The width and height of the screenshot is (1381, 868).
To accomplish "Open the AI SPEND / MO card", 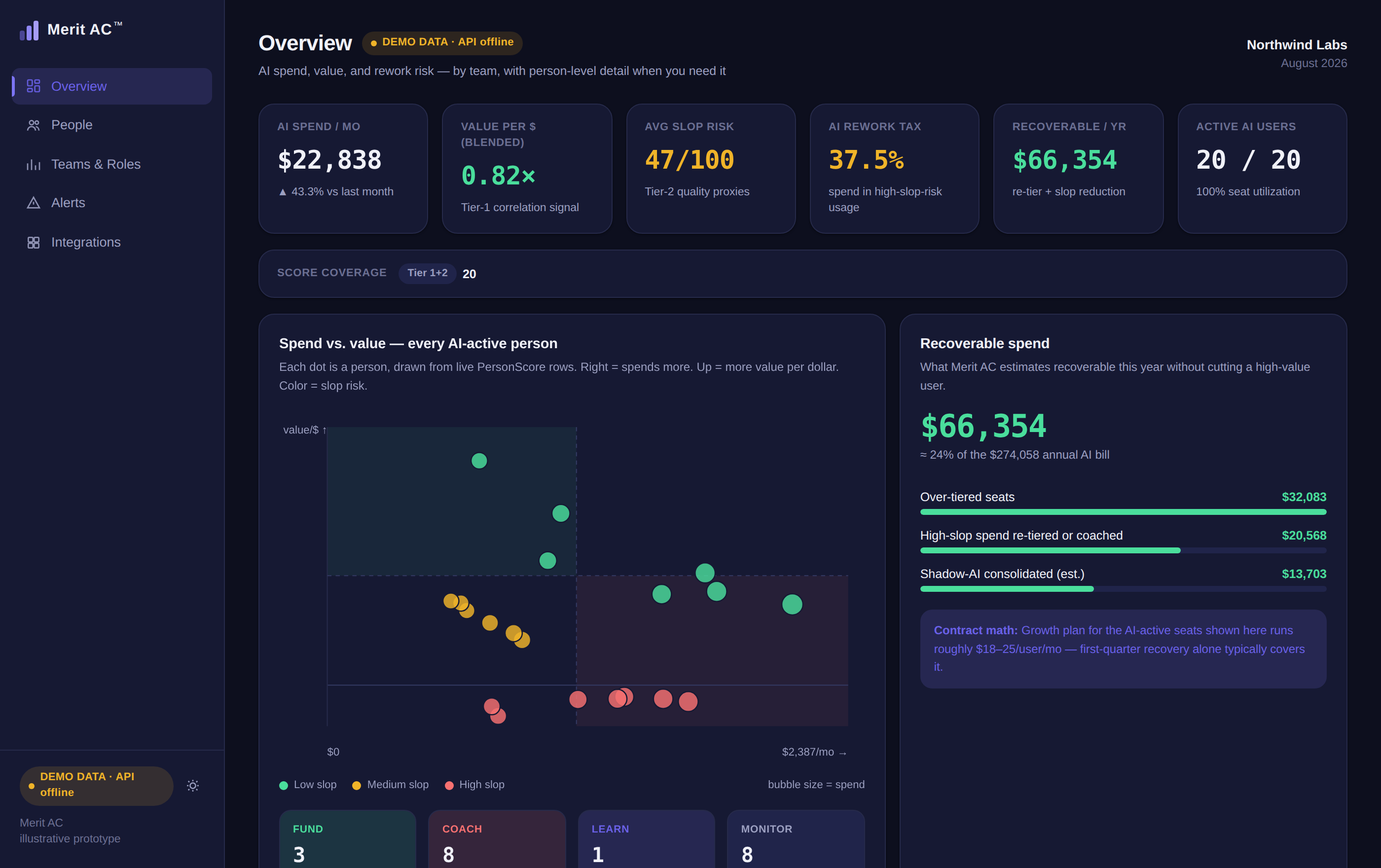I will pyautogui.click(x=343, y=169).
